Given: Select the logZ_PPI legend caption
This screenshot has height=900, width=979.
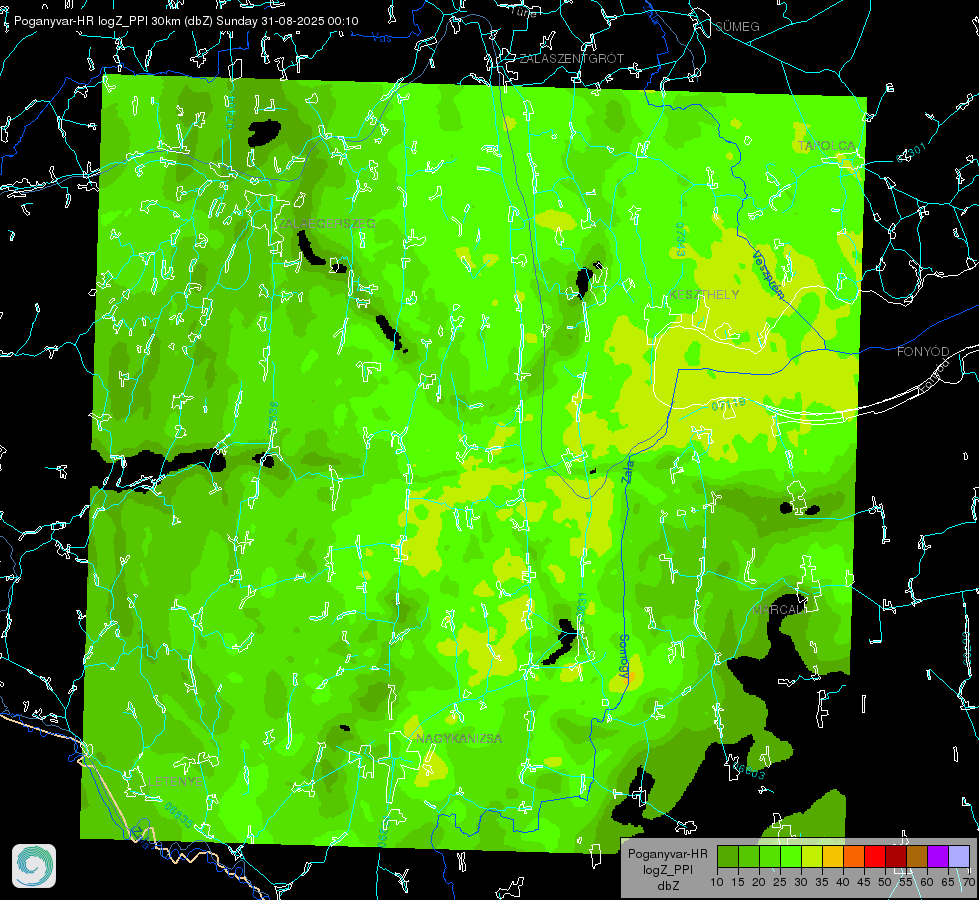Looking at the screenshot, I should click(668, 869).
